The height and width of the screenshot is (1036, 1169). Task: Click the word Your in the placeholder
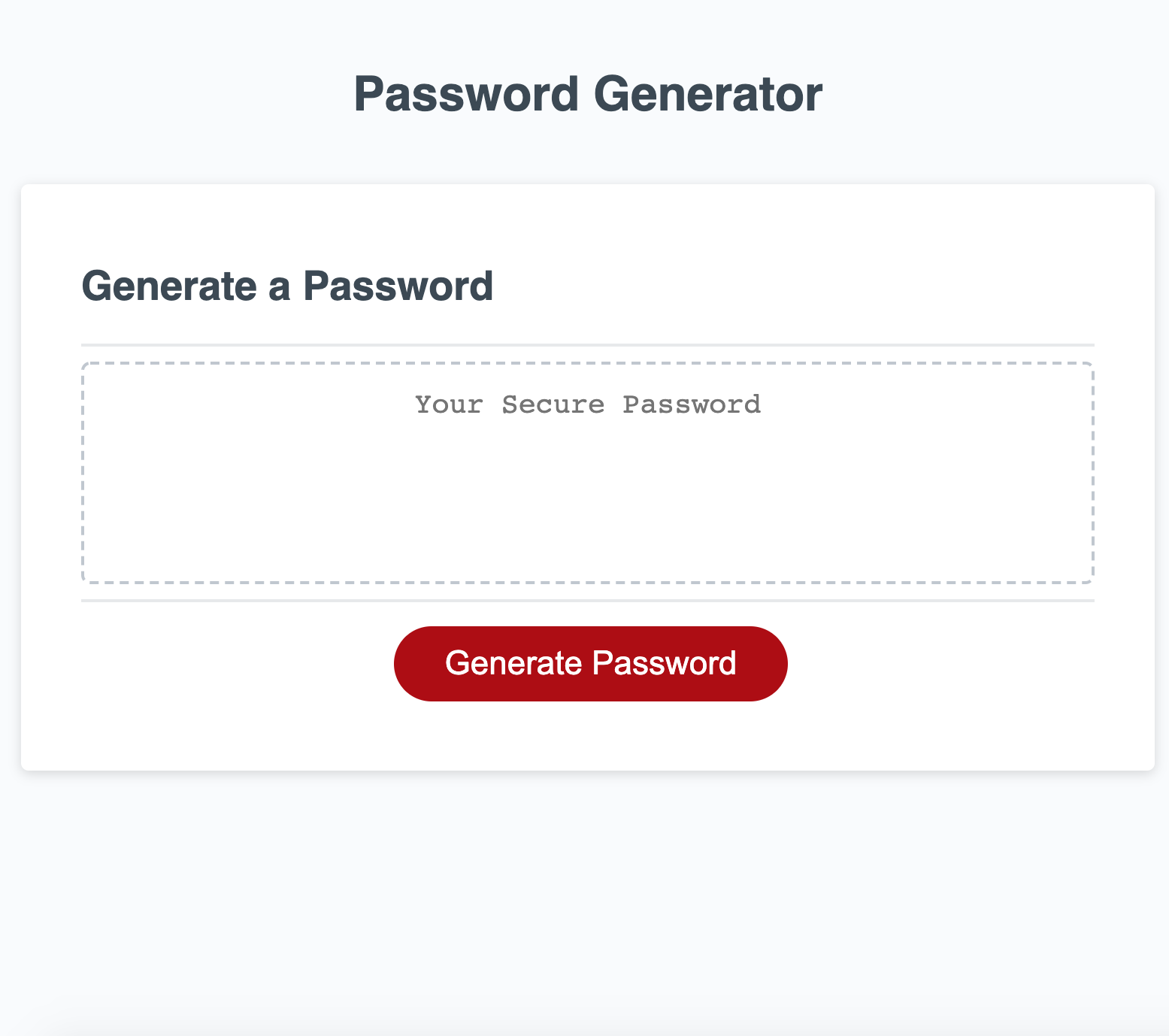449,405
